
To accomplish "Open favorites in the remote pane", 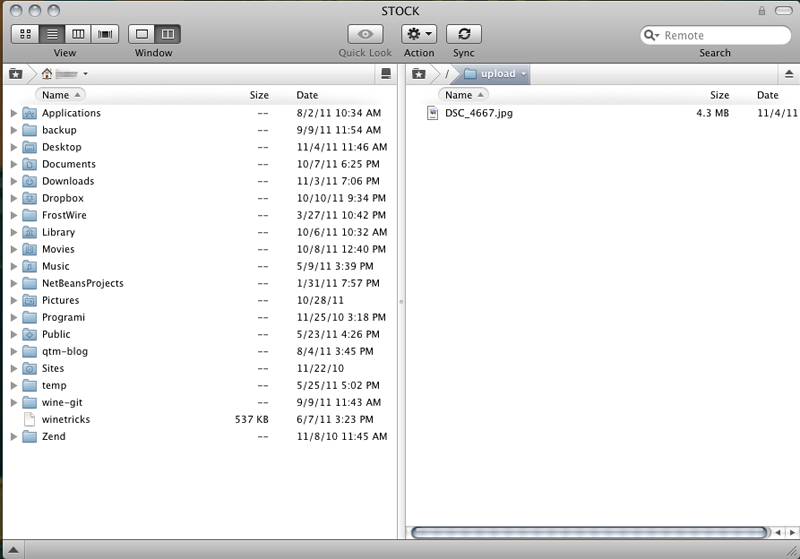I will [420, 74].
